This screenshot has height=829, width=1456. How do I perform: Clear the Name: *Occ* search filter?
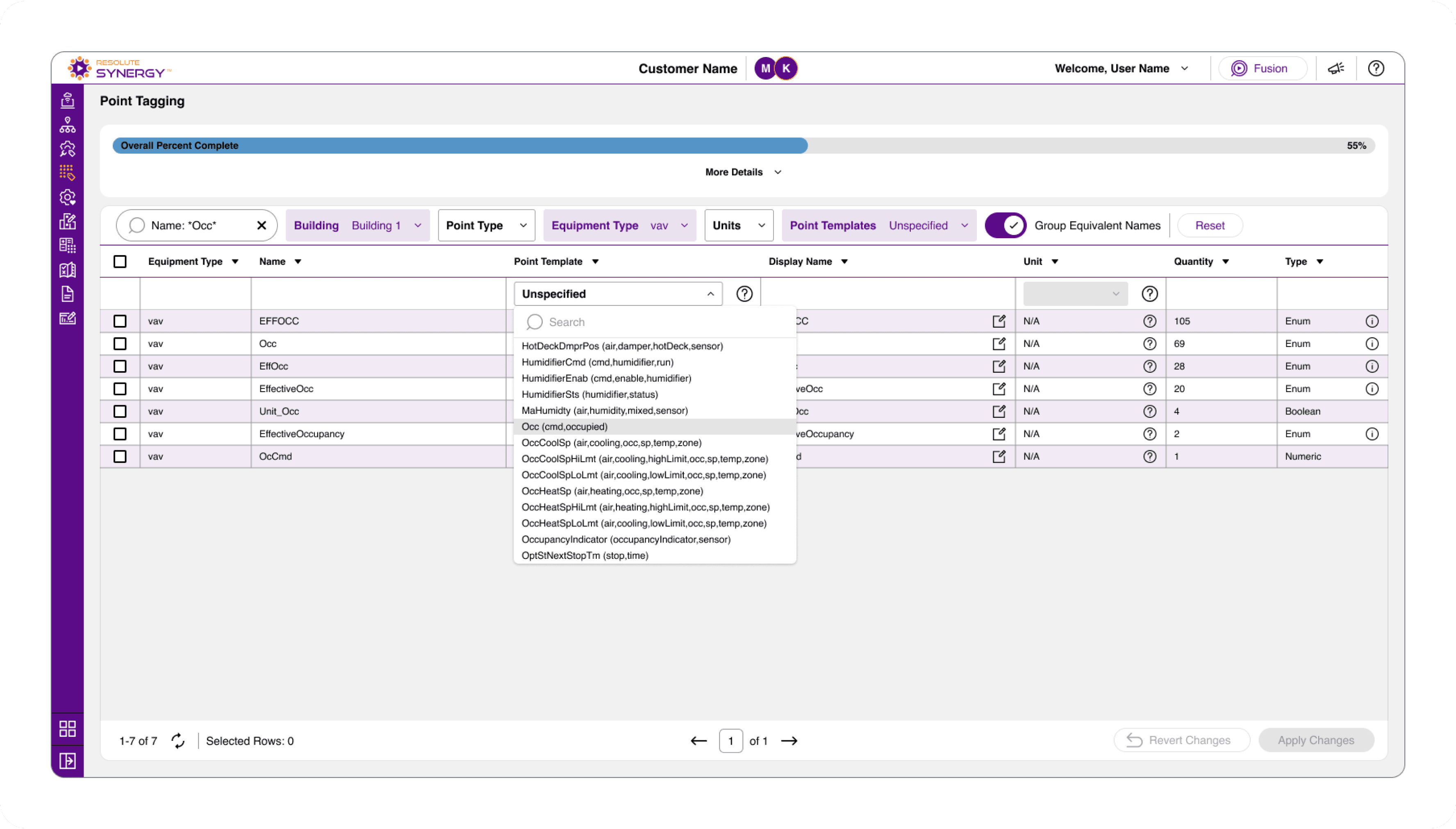click(261, 225)
